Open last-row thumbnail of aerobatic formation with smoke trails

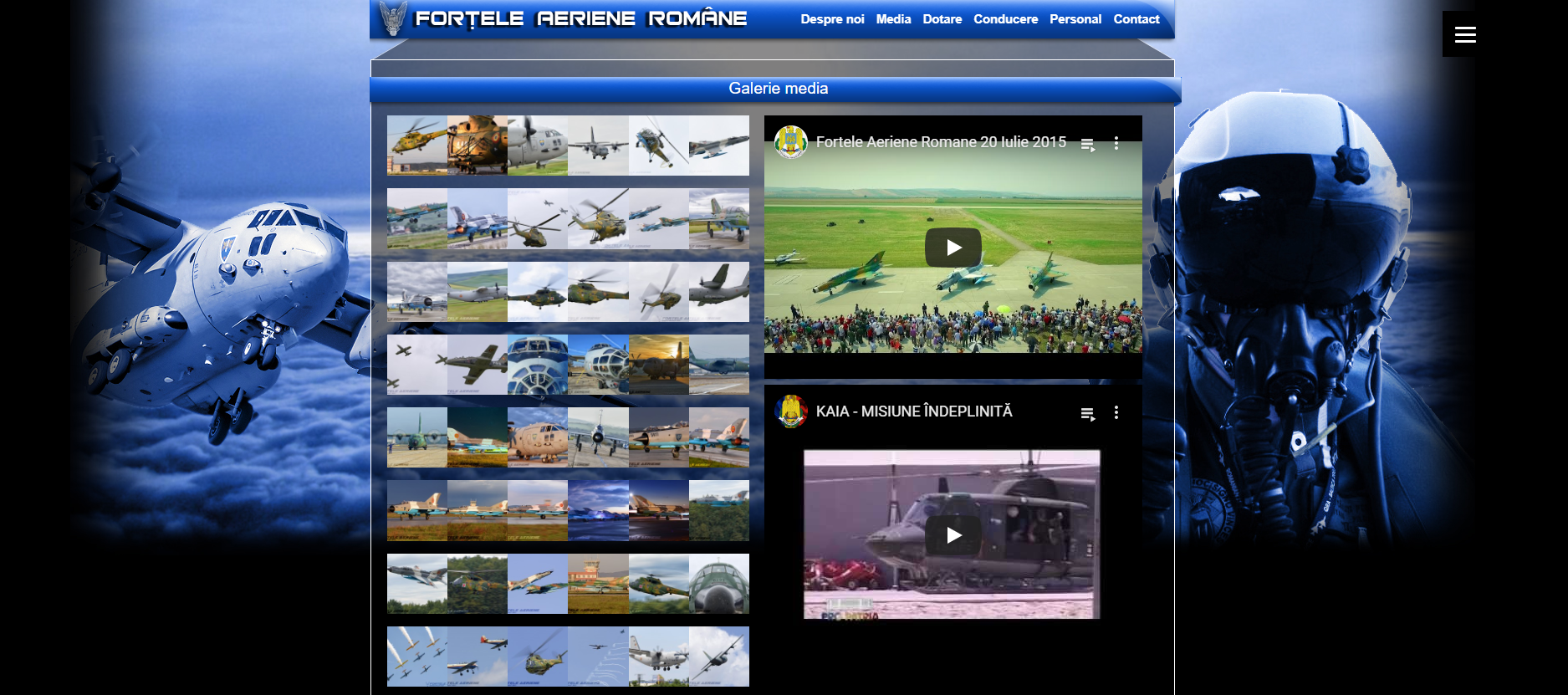[x=417, y=657]
